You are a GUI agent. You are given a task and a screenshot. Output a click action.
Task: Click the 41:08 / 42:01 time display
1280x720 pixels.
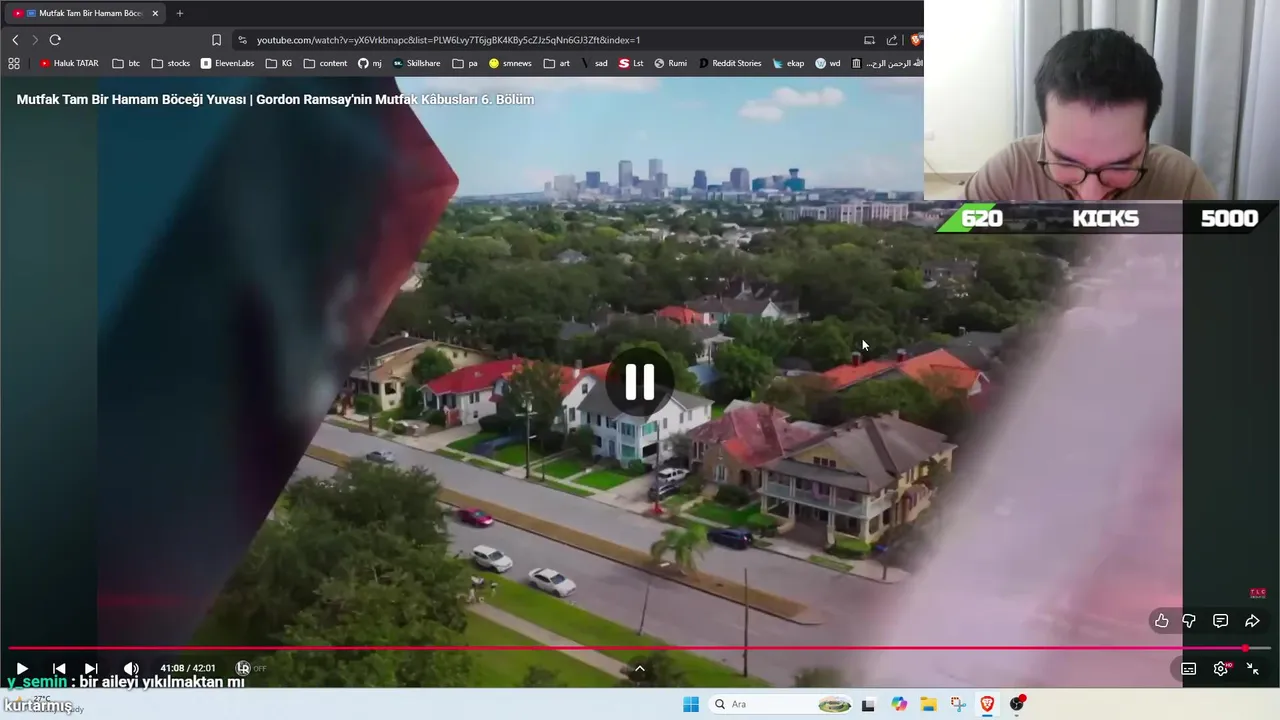click(x=188, y=668)
